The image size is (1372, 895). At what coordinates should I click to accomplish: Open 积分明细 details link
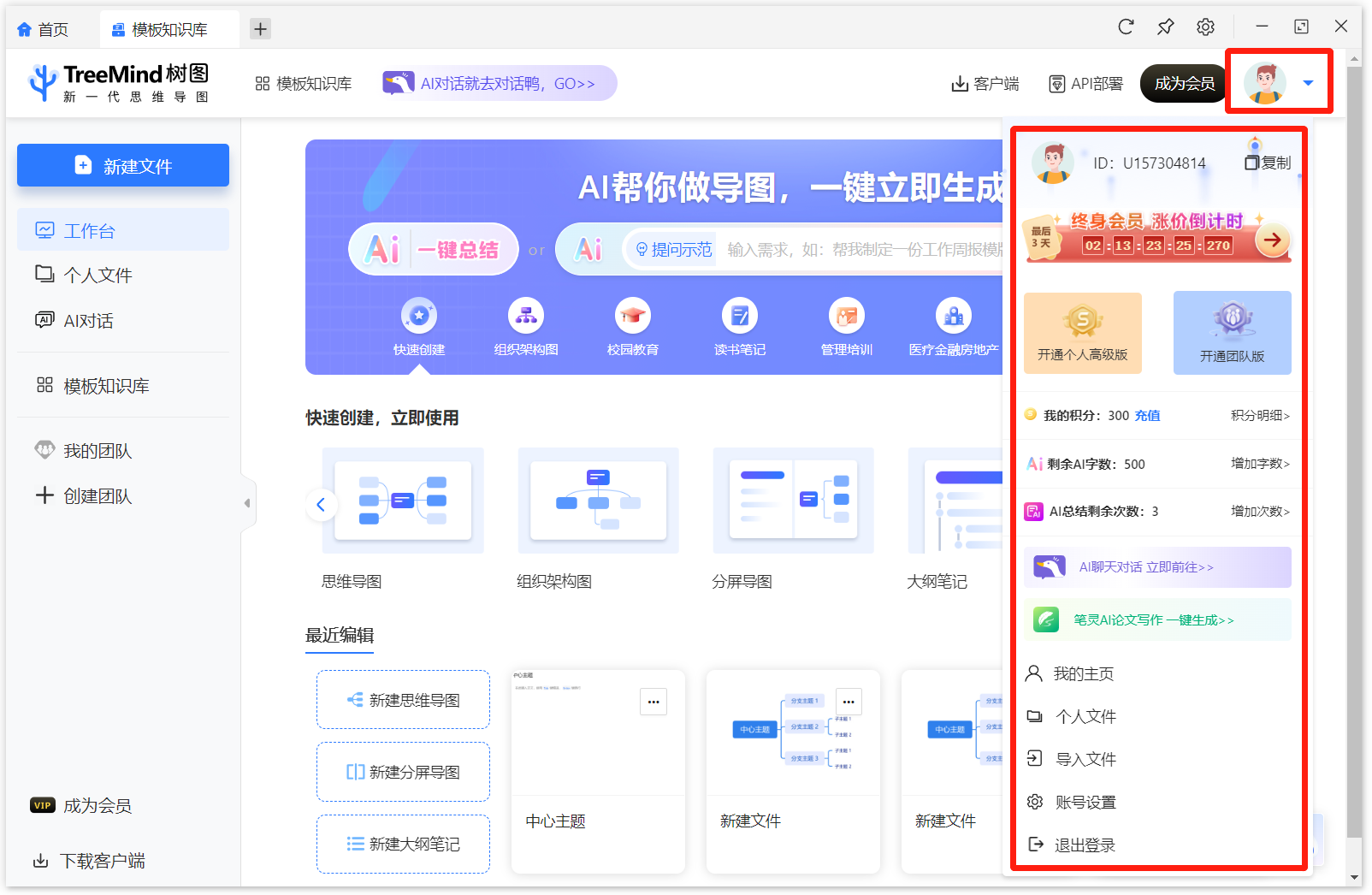click(x=1260, y=415)
